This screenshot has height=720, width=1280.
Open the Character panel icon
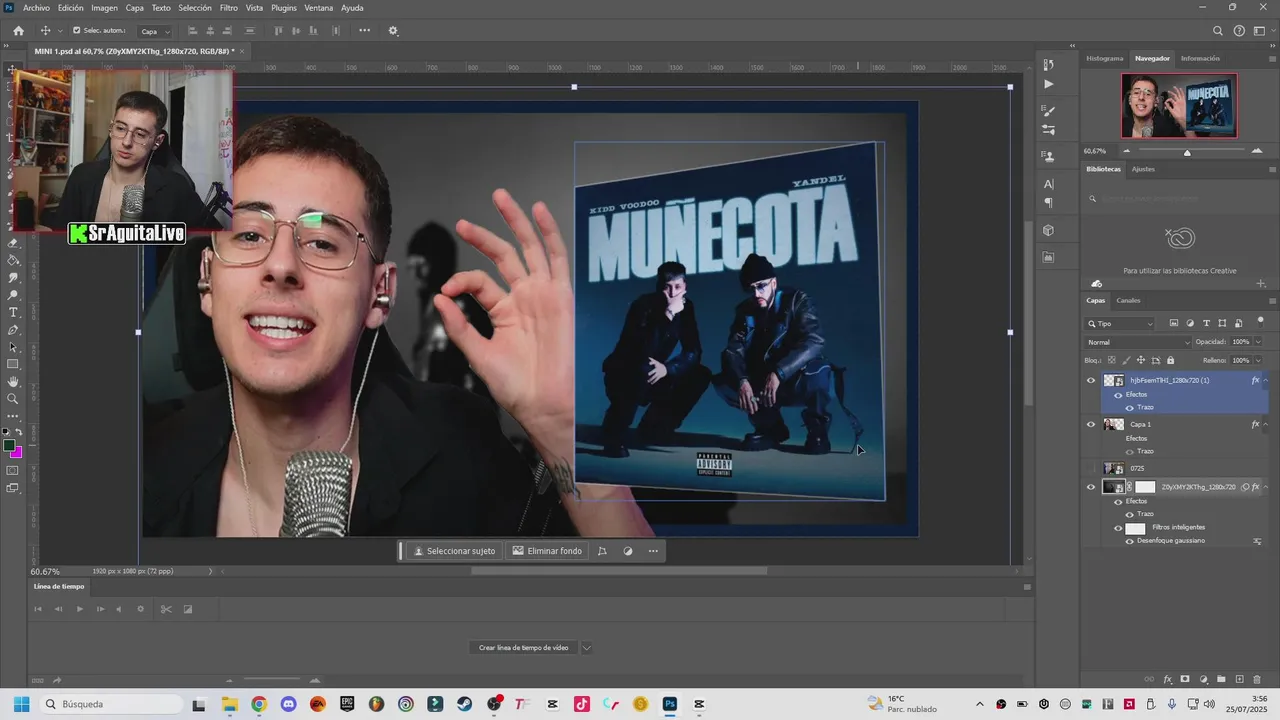tap(1048, 184)
